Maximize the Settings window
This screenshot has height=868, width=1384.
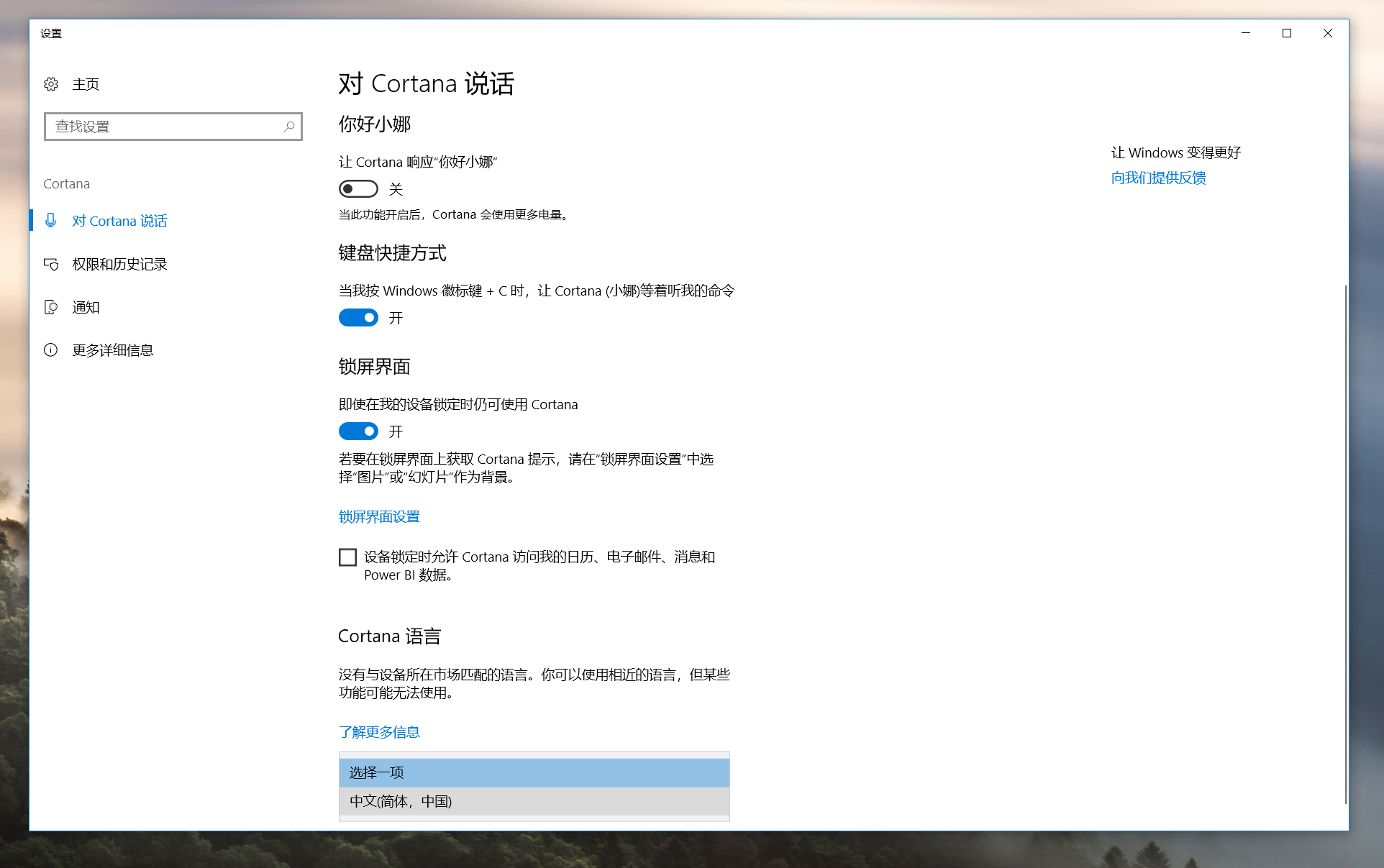tap(1286, 33)
